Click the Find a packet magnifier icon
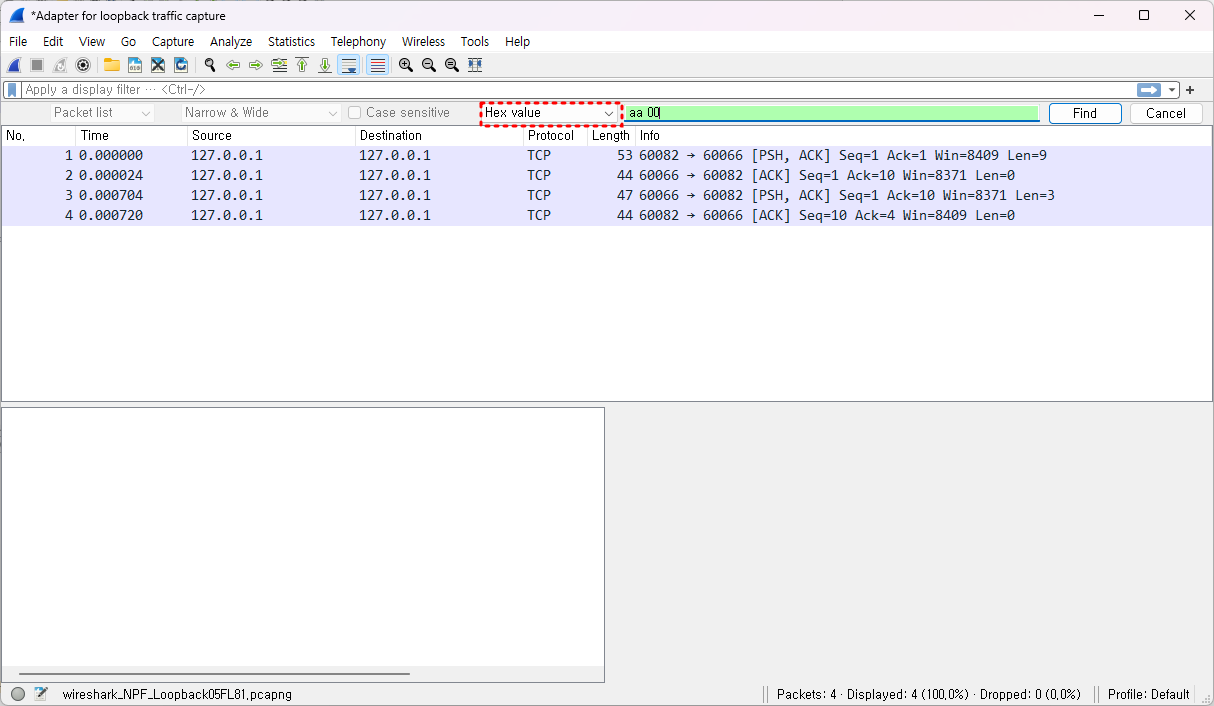This screenshot has width=1214, height=706. [x=210, y=65]
